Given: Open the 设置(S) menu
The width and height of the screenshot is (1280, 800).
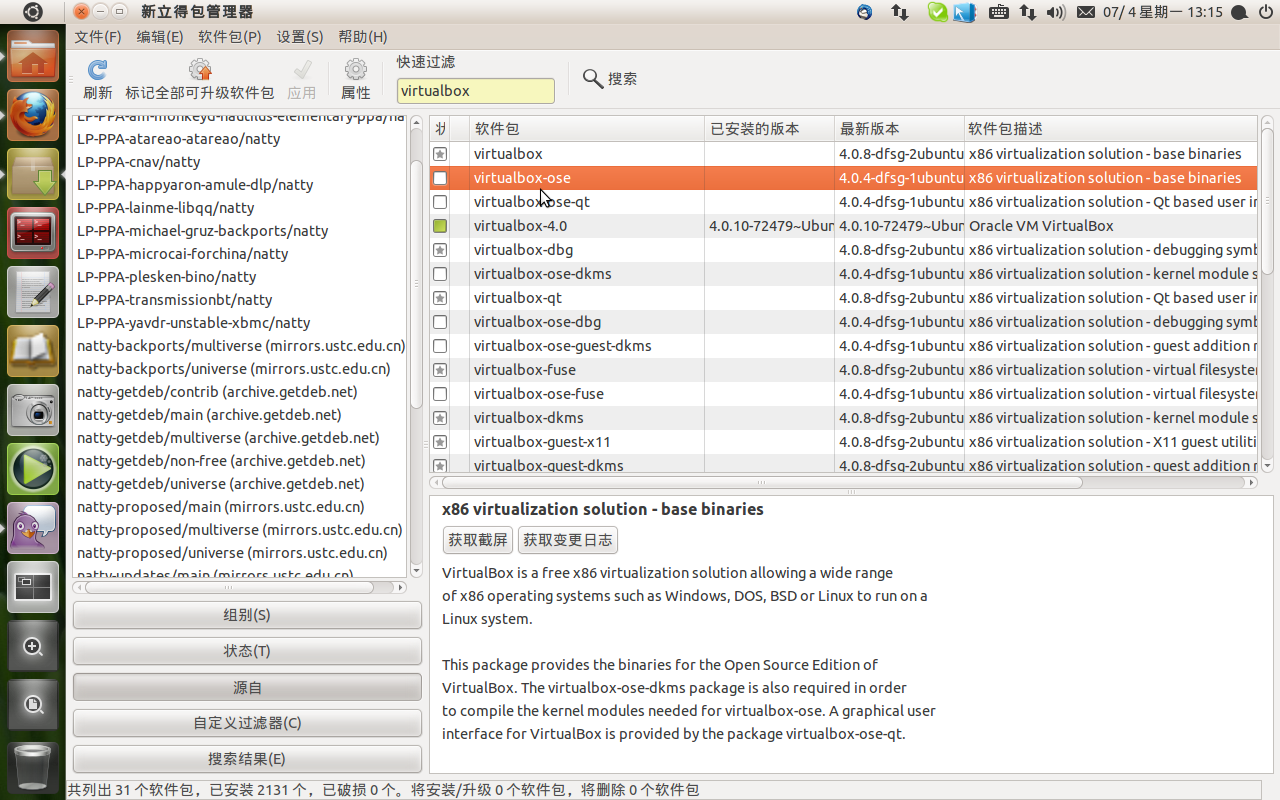Looking at the screenshot, I should 300,37.
